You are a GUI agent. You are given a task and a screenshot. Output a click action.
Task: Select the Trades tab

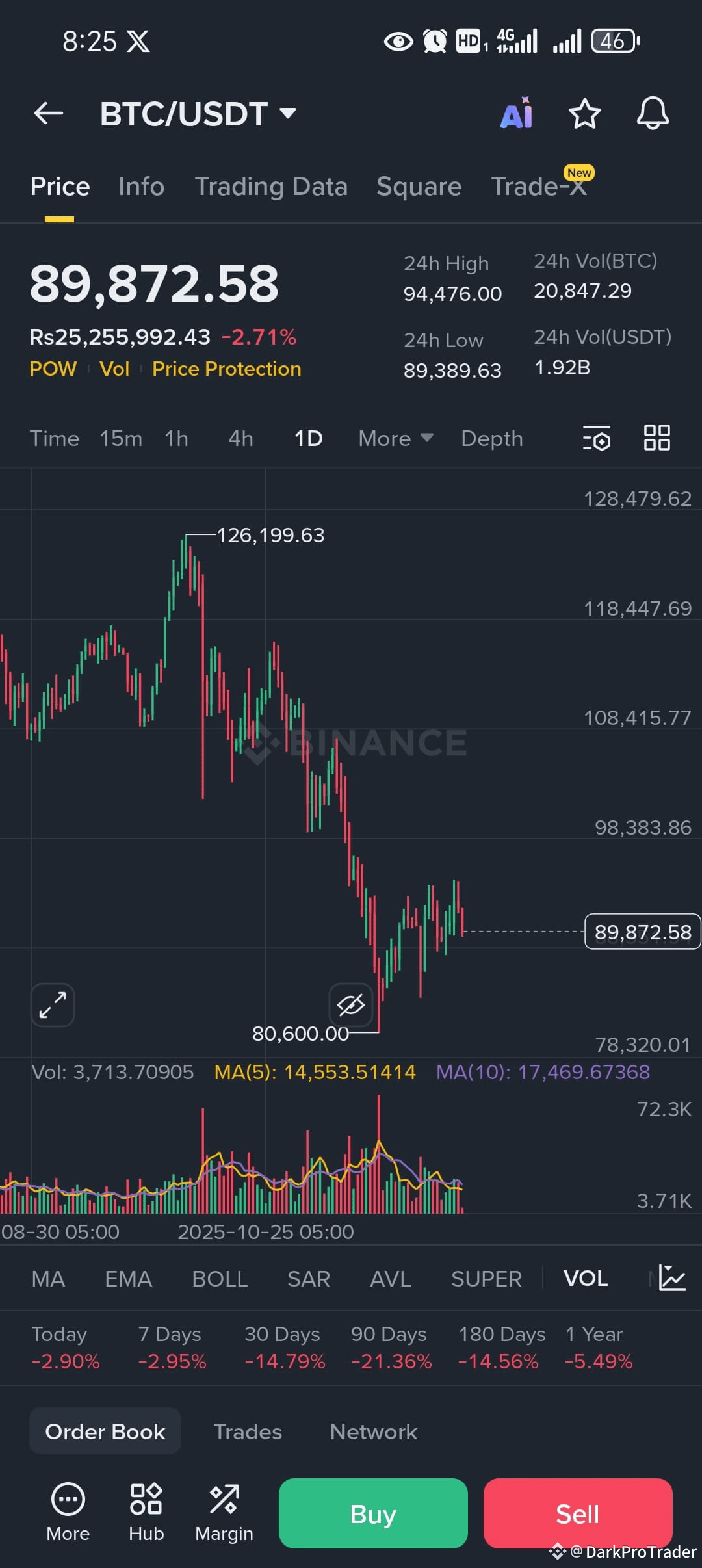[248, 1431]
